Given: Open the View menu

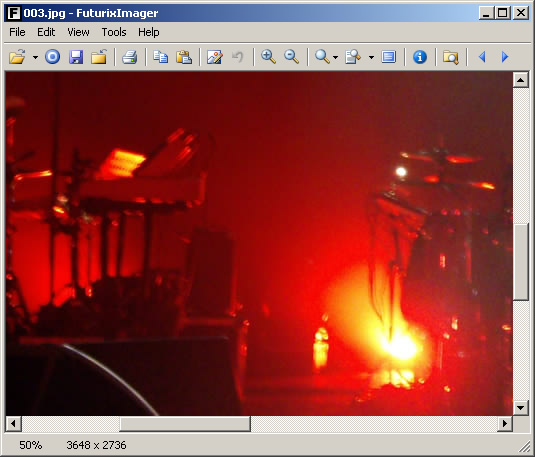Looking at the screenshot, I should (78, 32).
